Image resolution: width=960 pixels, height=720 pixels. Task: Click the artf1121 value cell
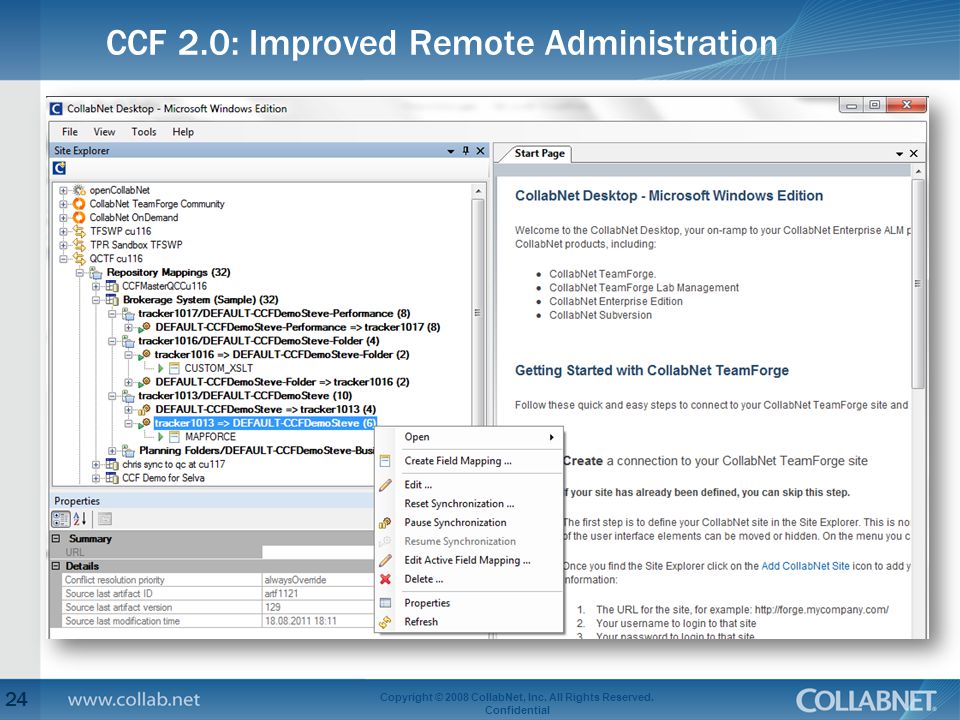318,593
